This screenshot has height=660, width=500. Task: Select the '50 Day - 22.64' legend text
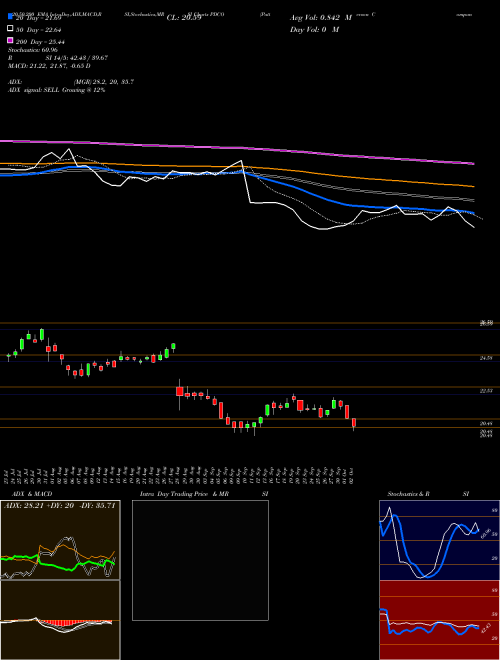click(39, 29)
